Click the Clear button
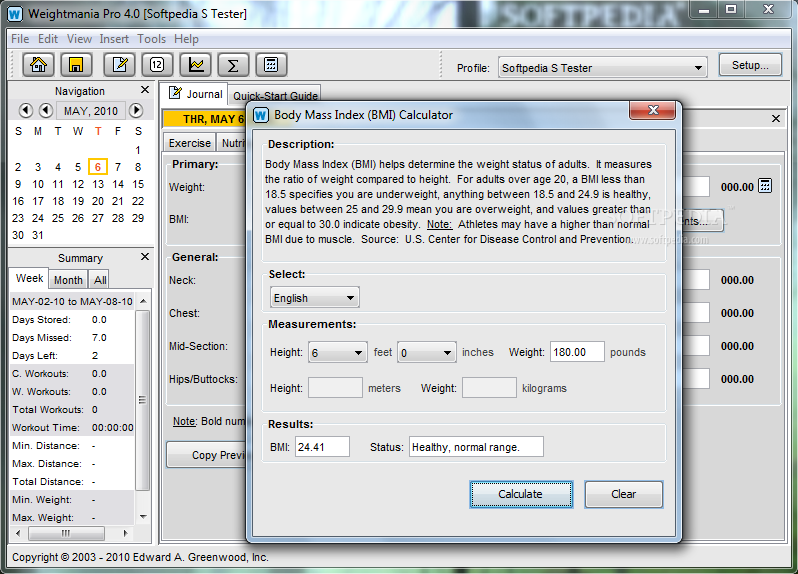The image size is (798, 574). 623,494
